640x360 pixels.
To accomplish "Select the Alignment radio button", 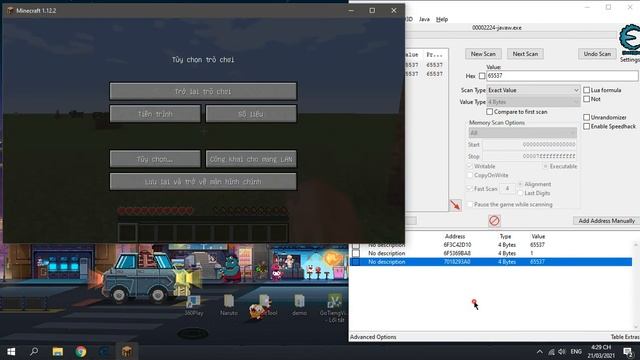I will point(520,184).
